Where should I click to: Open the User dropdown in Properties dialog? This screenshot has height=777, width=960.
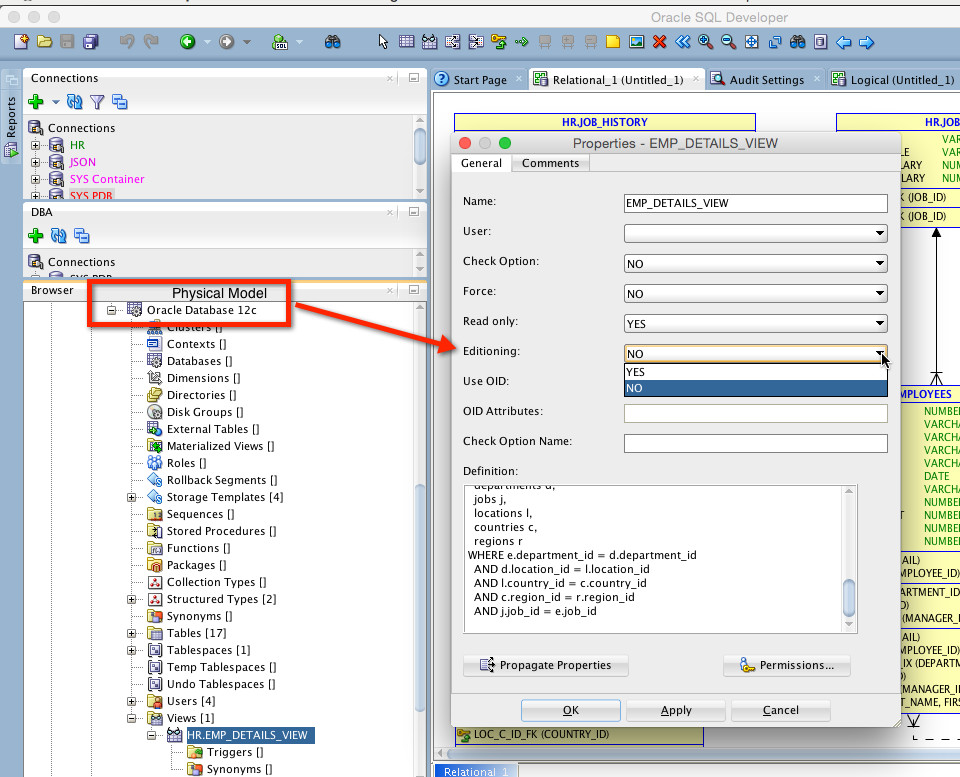(x=879, y=233)
